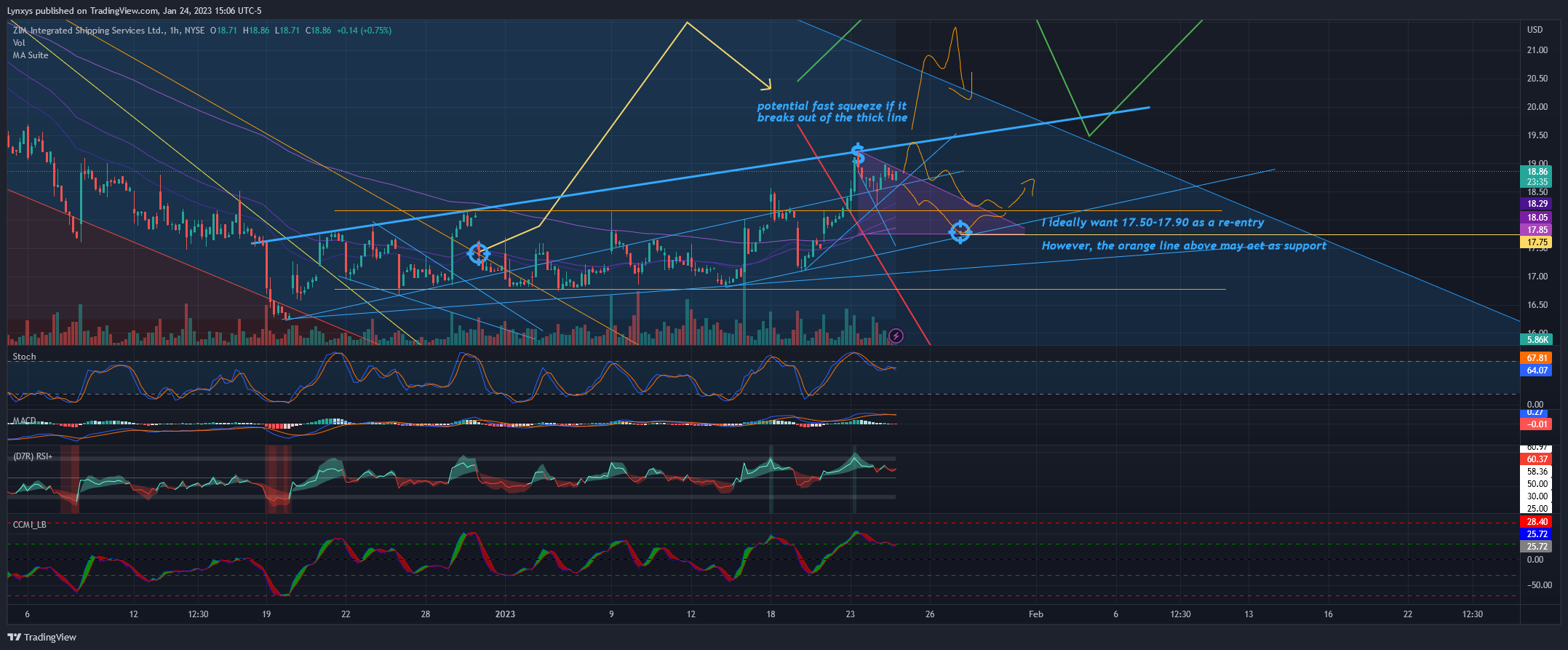Click the 19 date label on time axis
Image resolution: width=1568 pixels, height=650 pixels.
[x=266, y=614]
